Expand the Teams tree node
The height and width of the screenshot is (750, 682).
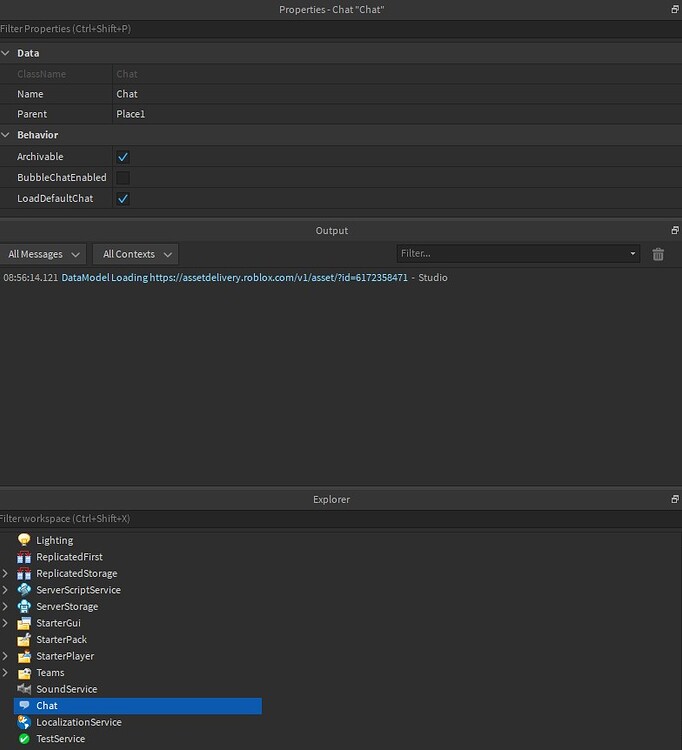[x=5, y=673]
